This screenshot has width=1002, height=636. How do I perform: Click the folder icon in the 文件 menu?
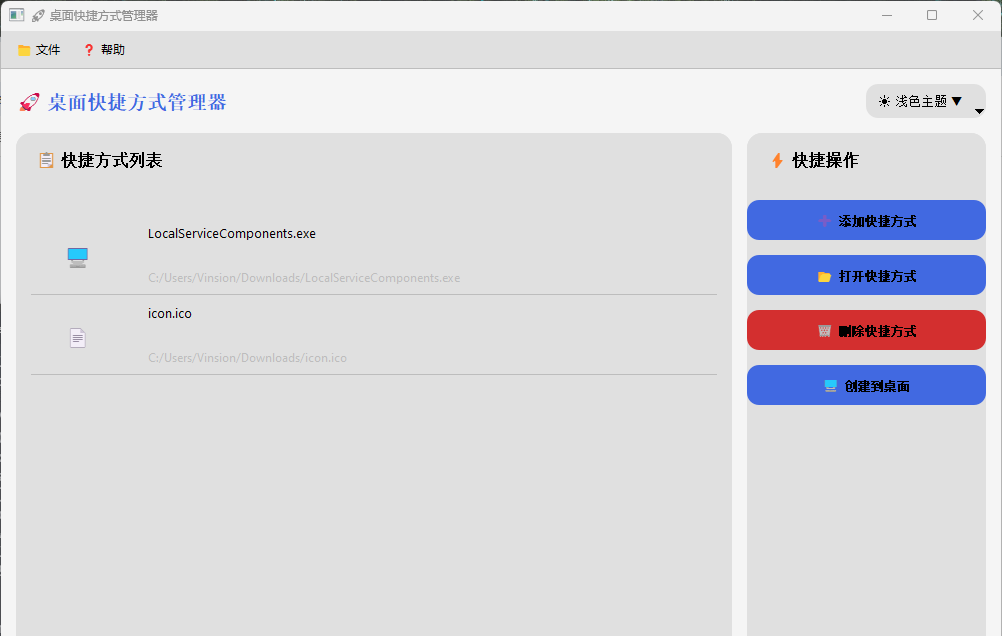click(x=24, y=50)
